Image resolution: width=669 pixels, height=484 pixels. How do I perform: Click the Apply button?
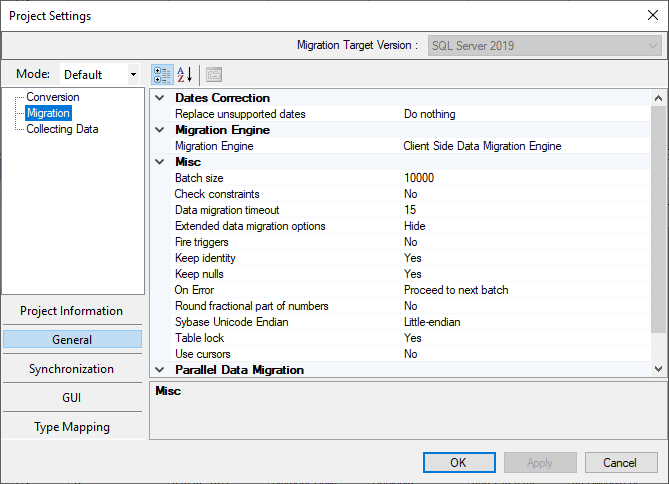coord(540,463)
